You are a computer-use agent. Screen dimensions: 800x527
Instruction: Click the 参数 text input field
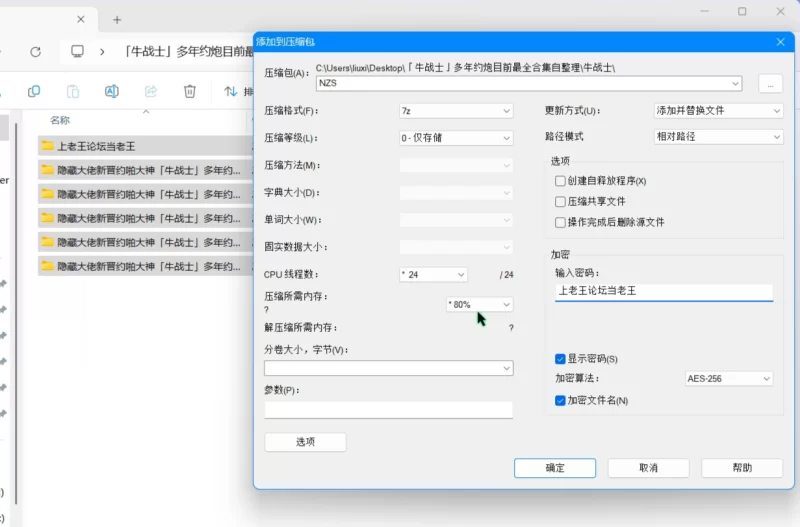click(x=388, y=410)
